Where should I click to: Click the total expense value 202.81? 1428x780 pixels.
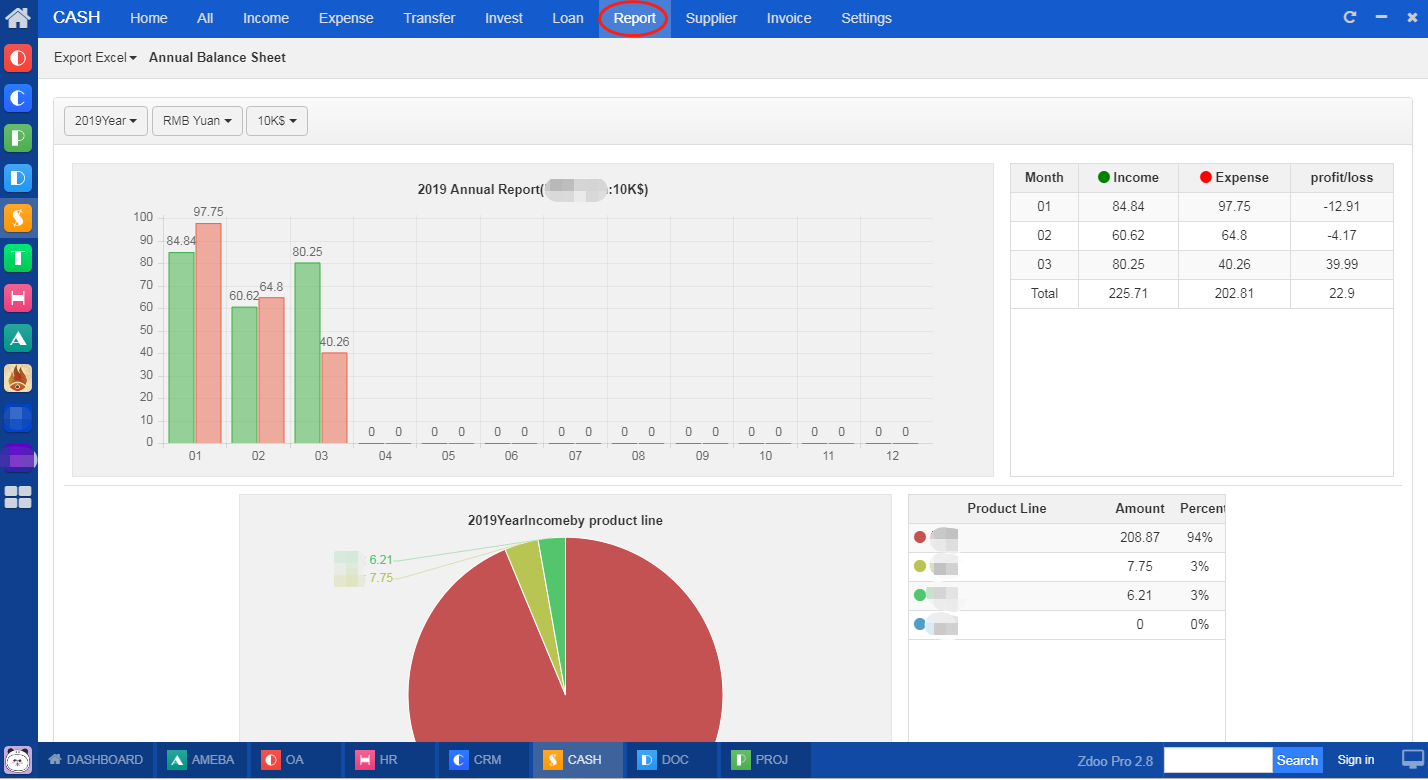coord(1234,293)
